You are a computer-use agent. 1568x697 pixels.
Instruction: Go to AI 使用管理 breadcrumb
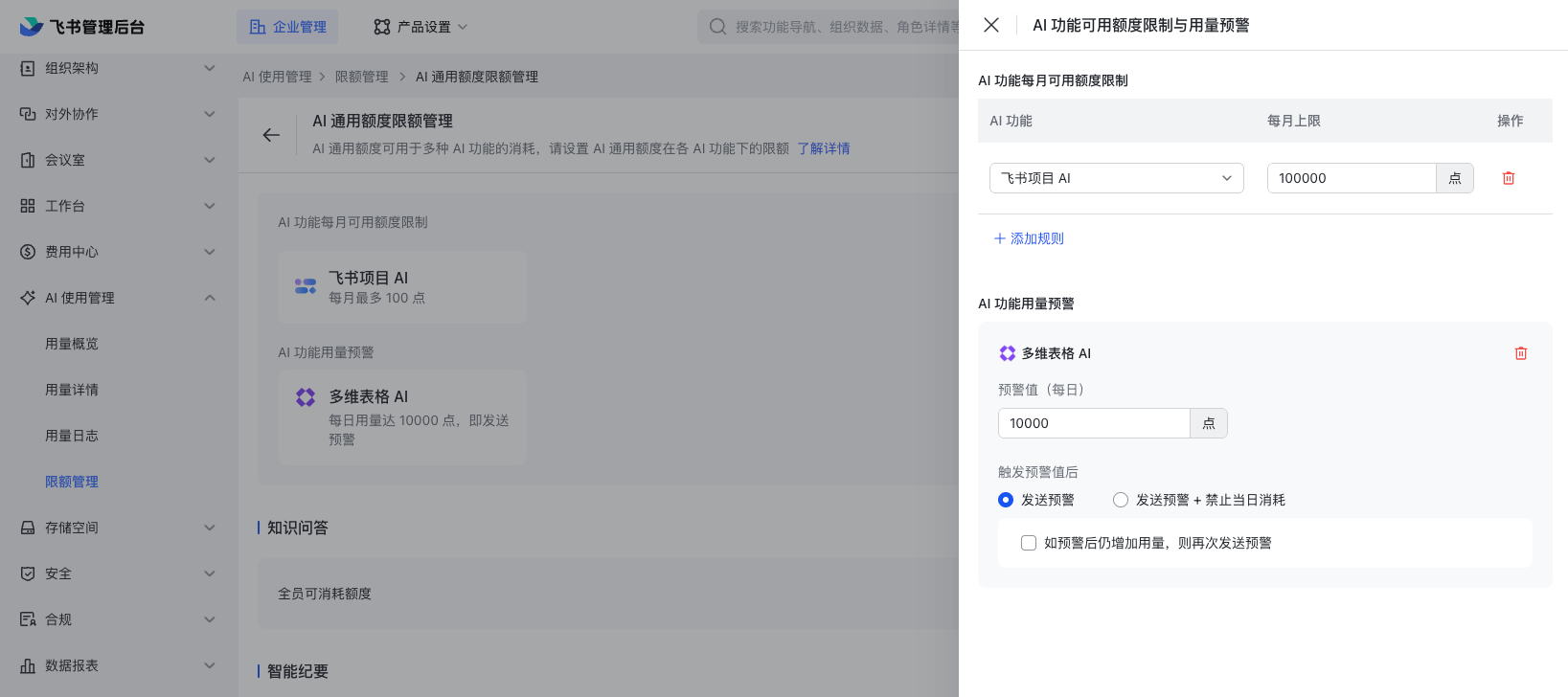[277, 77]
